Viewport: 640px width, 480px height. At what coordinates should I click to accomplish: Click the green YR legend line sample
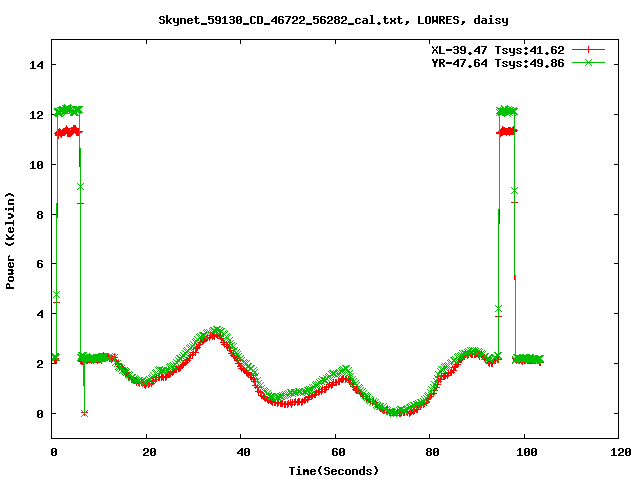[x=588, y=62]
